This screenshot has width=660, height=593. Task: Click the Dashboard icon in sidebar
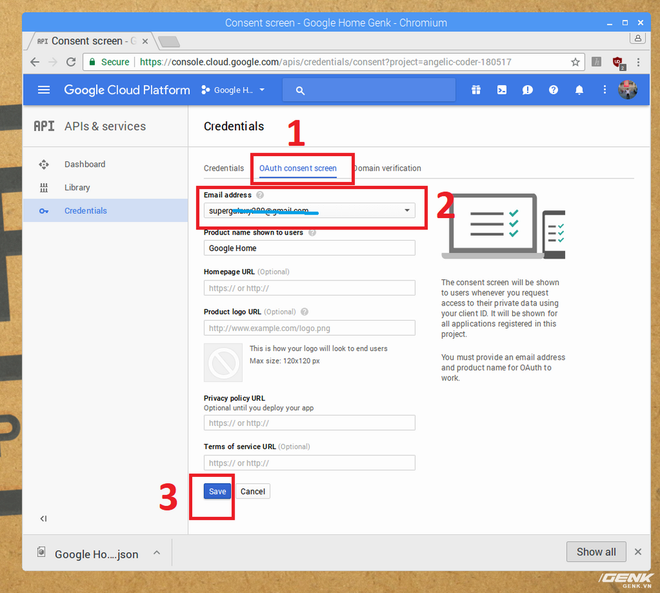click(x=44, y=164)
